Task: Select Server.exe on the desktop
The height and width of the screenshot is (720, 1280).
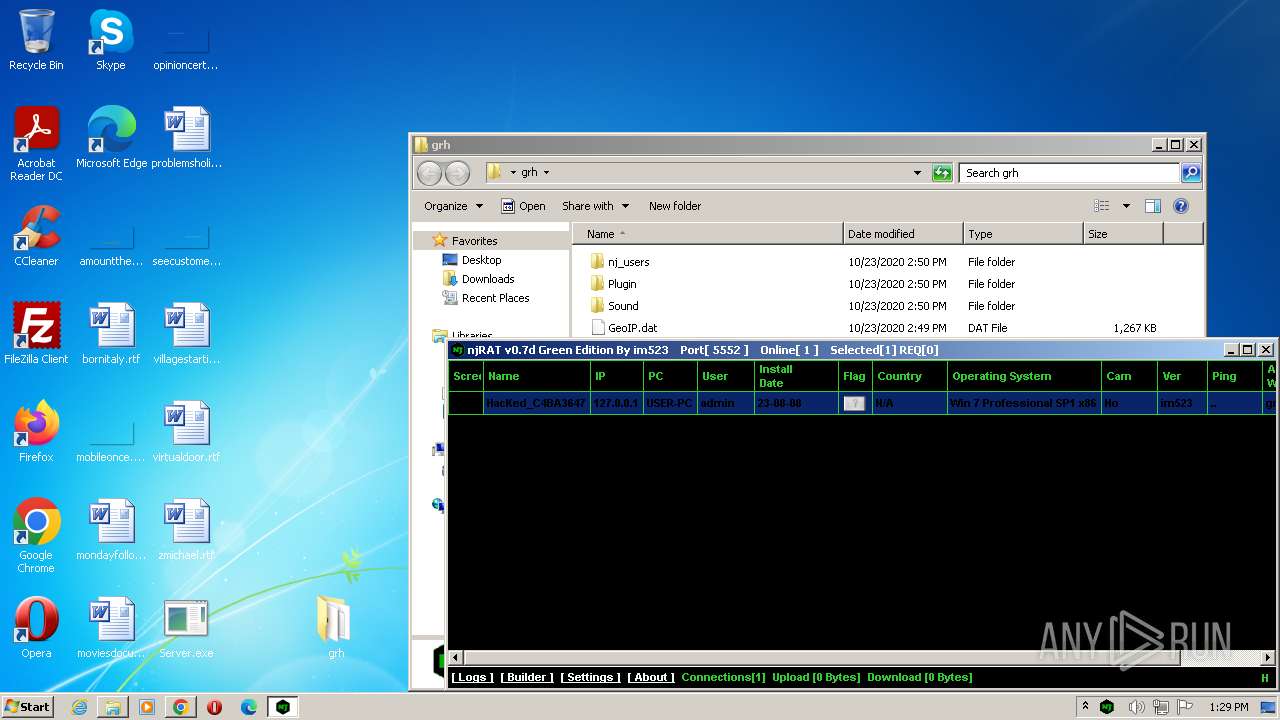Action: point(186,628)
